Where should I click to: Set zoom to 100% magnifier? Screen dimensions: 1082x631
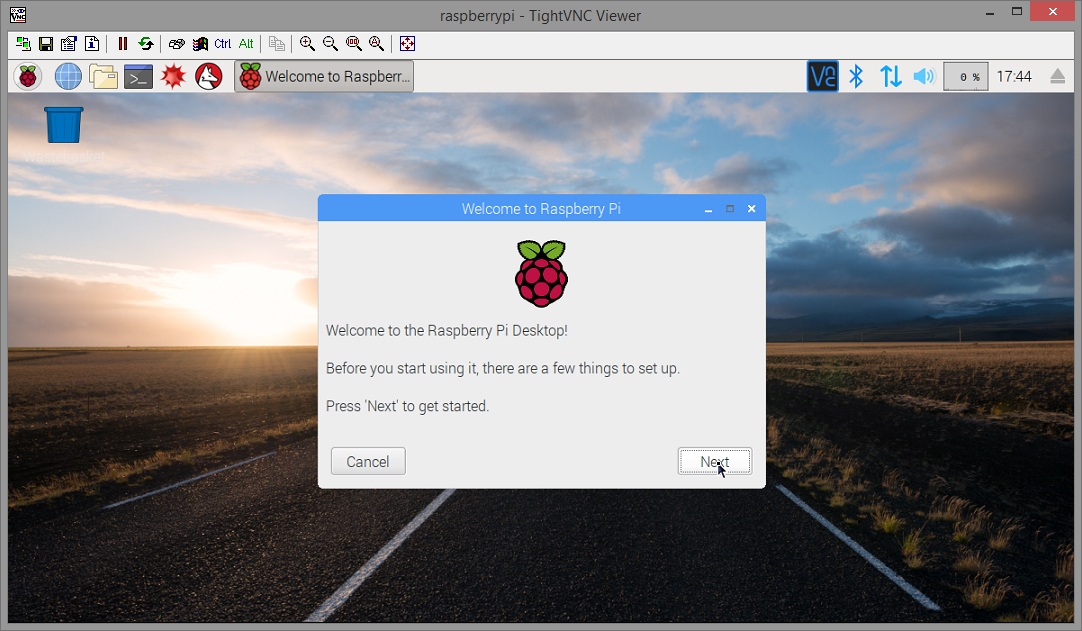(x=354, y=44)
